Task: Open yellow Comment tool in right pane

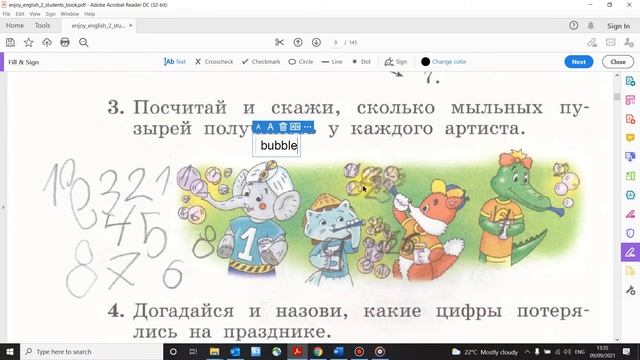Action: pos(630,138)
